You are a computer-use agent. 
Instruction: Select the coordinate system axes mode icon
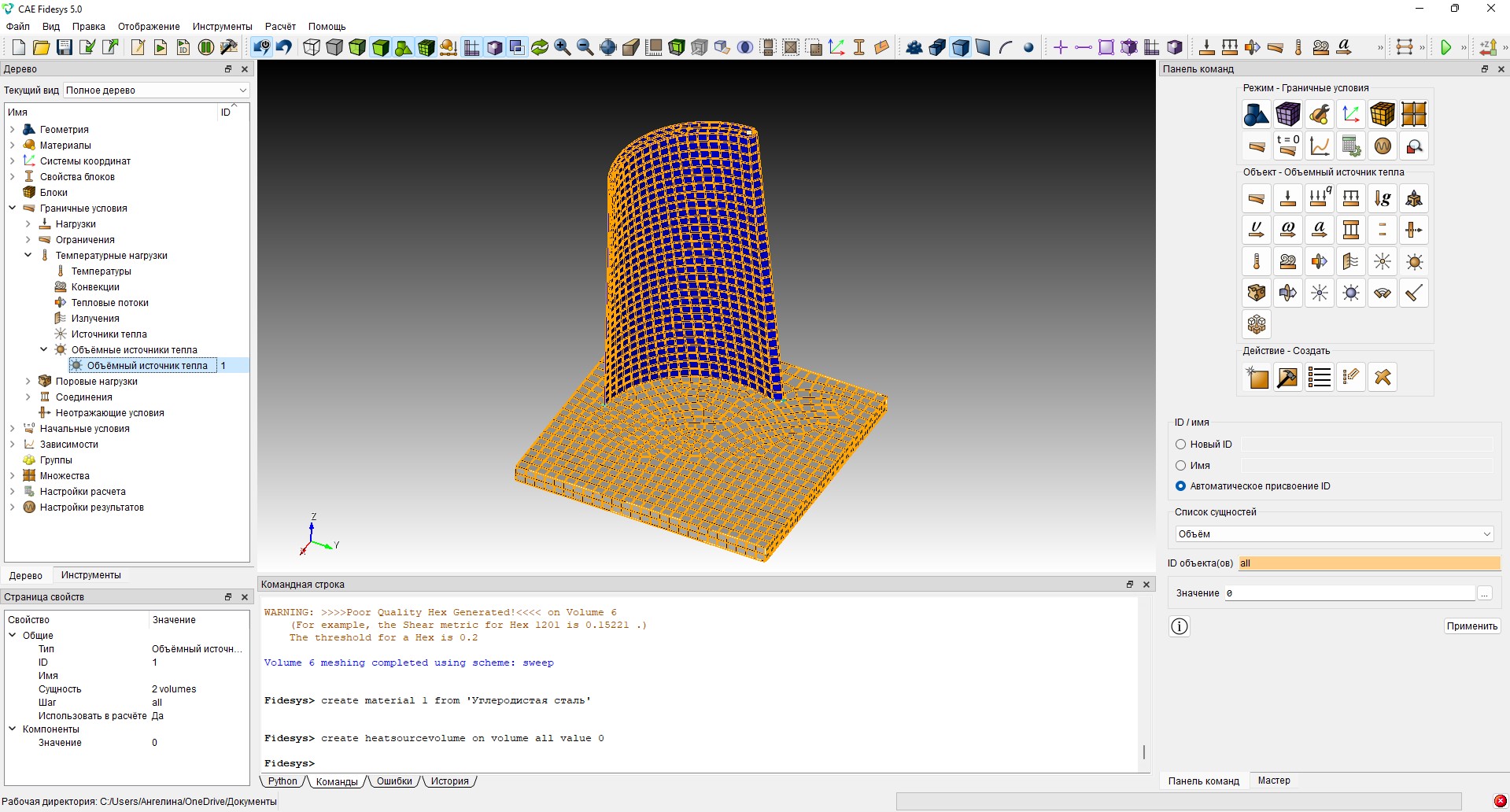(x=1351, y=114)
